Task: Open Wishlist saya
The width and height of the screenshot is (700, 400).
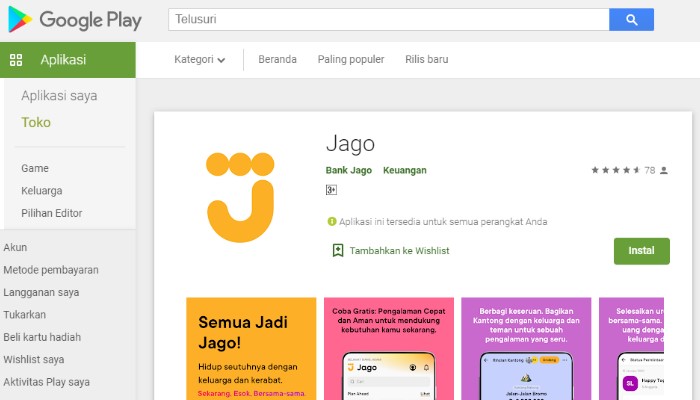Action: [x=33, y=359]
